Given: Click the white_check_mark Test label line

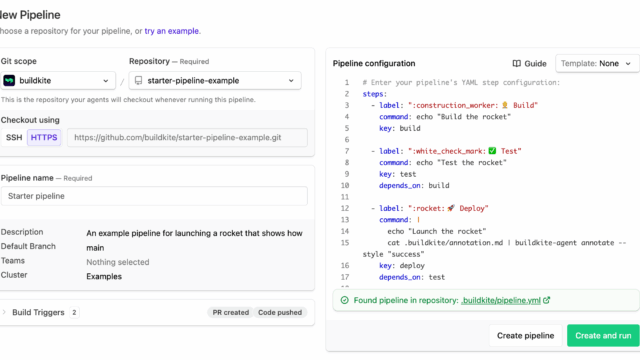Looking at the screenshot, I should [446, 151].
